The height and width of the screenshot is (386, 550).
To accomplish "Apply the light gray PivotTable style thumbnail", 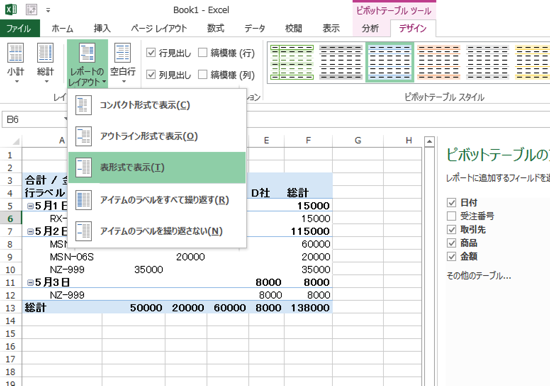I will click(x=488, y=62).
